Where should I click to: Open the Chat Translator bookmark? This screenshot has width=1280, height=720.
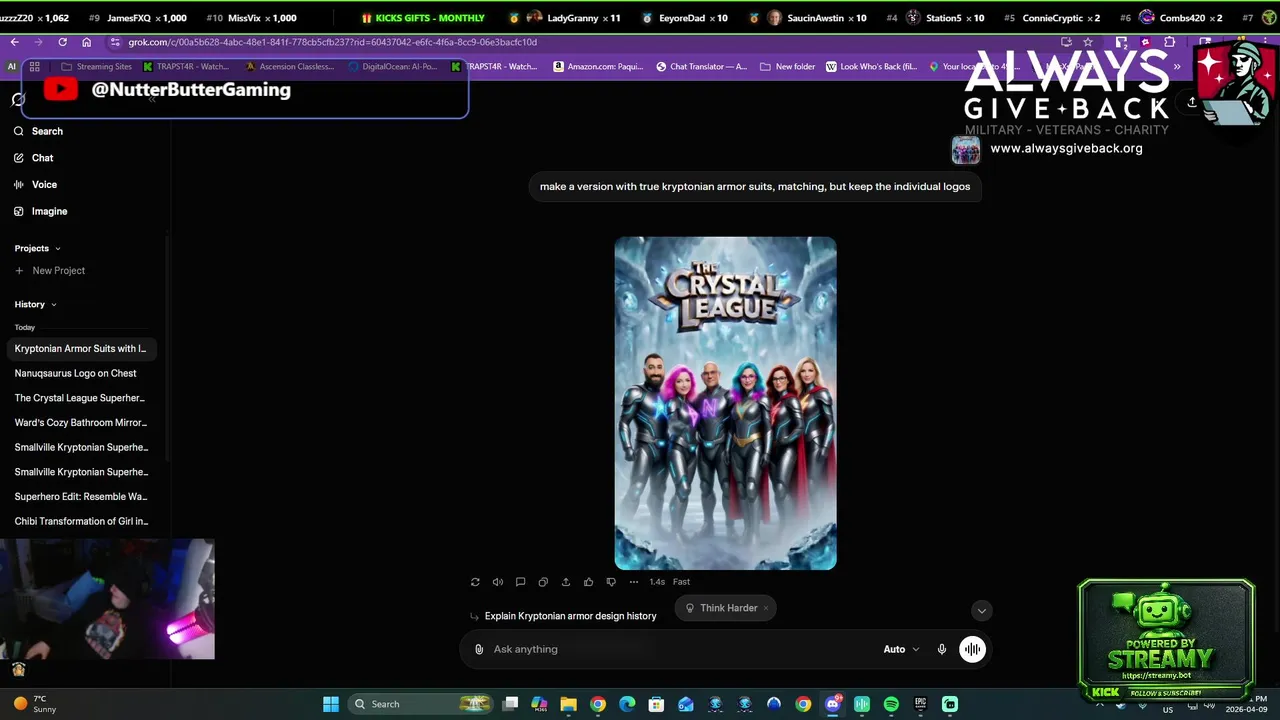pyautogui.click(x=701, y=67)
